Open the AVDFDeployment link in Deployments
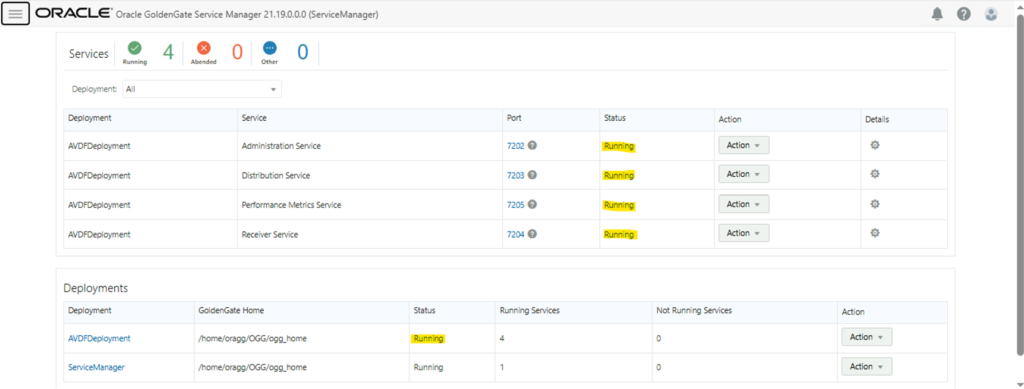 [99, 338]
